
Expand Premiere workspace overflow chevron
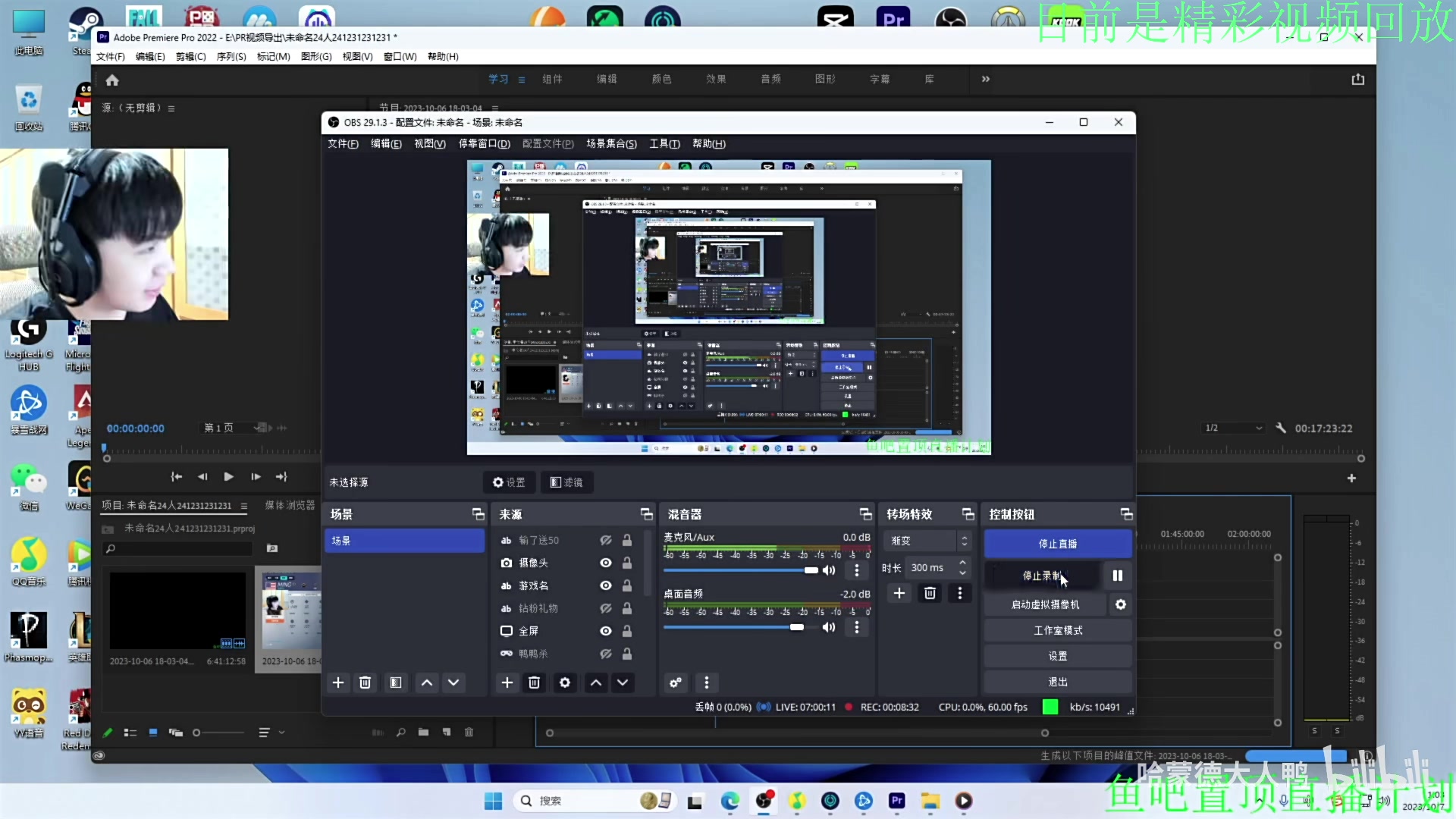(985, 79)
